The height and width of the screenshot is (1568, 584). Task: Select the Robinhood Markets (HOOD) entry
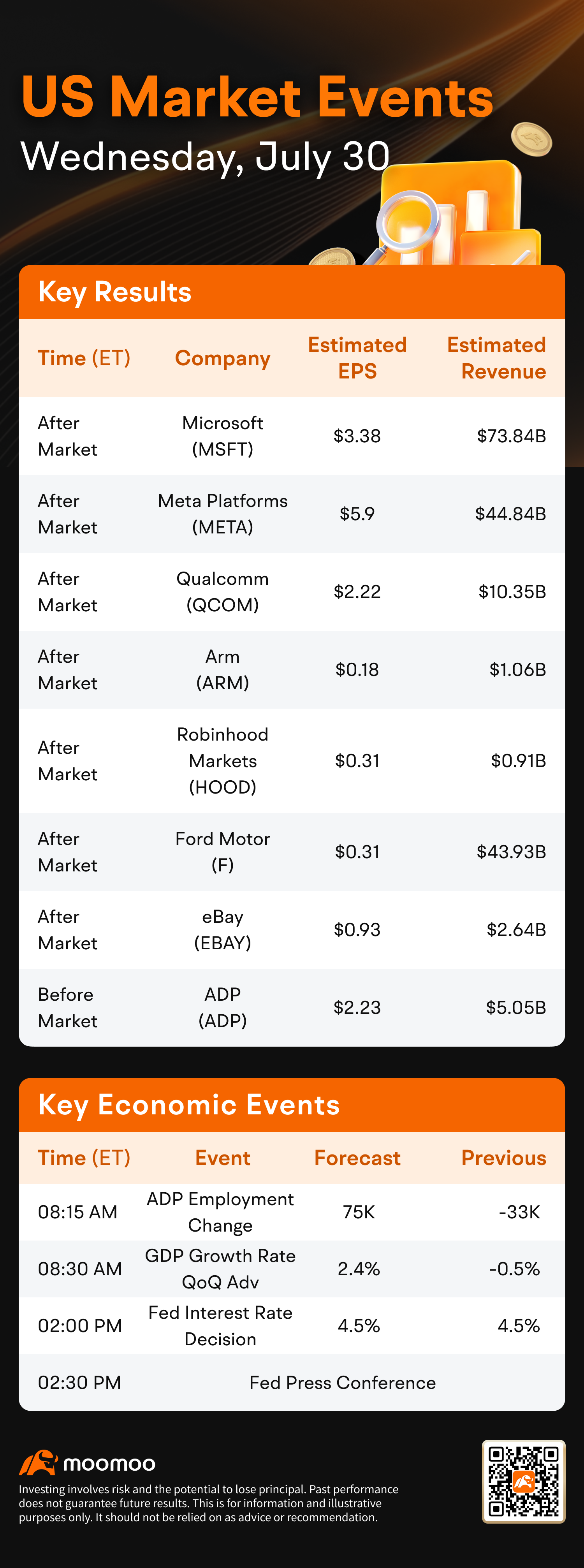click(x=223, y=761)
